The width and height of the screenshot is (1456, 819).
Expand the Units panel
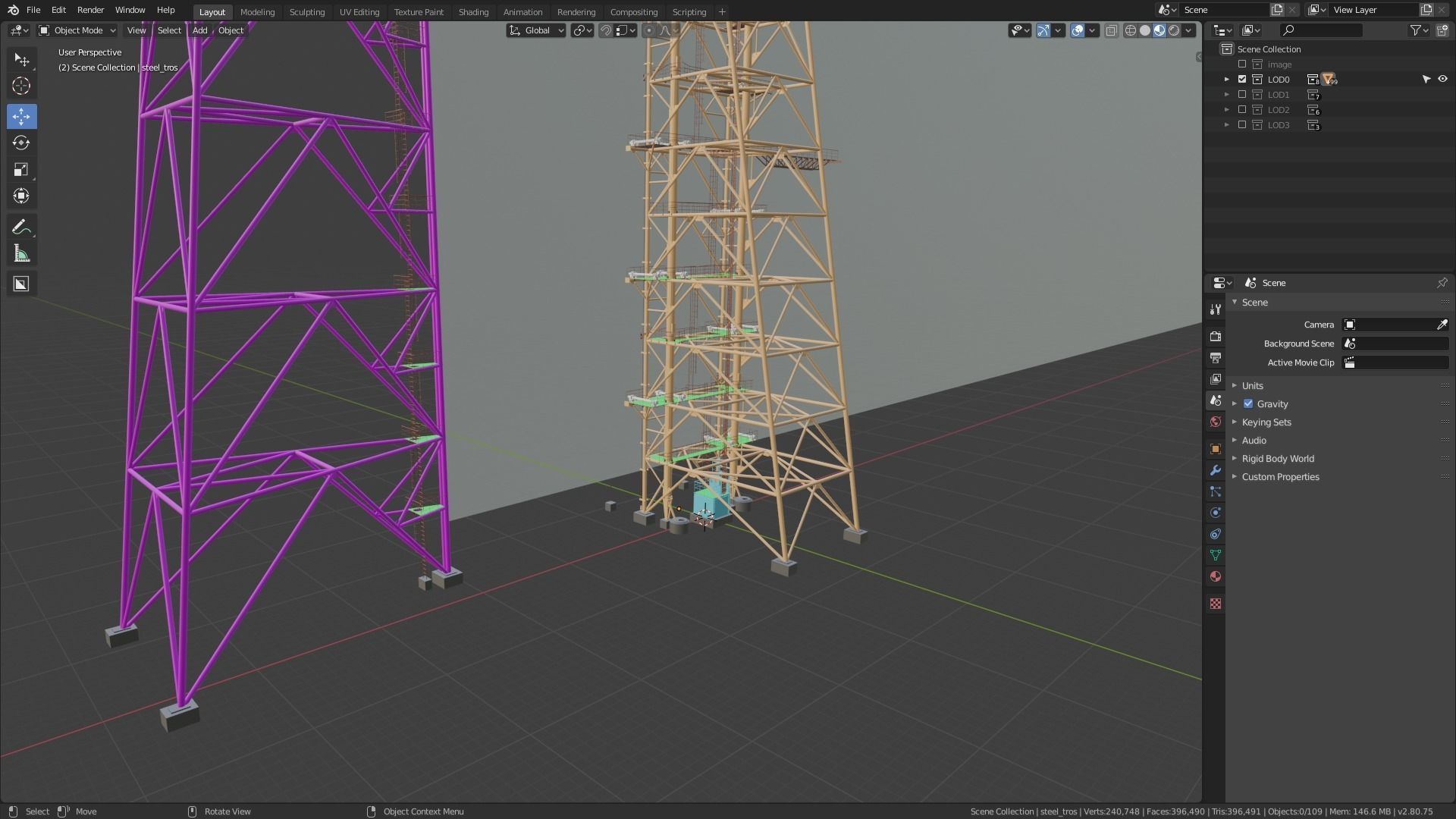pyautogui.click(x=1252, y=386)
